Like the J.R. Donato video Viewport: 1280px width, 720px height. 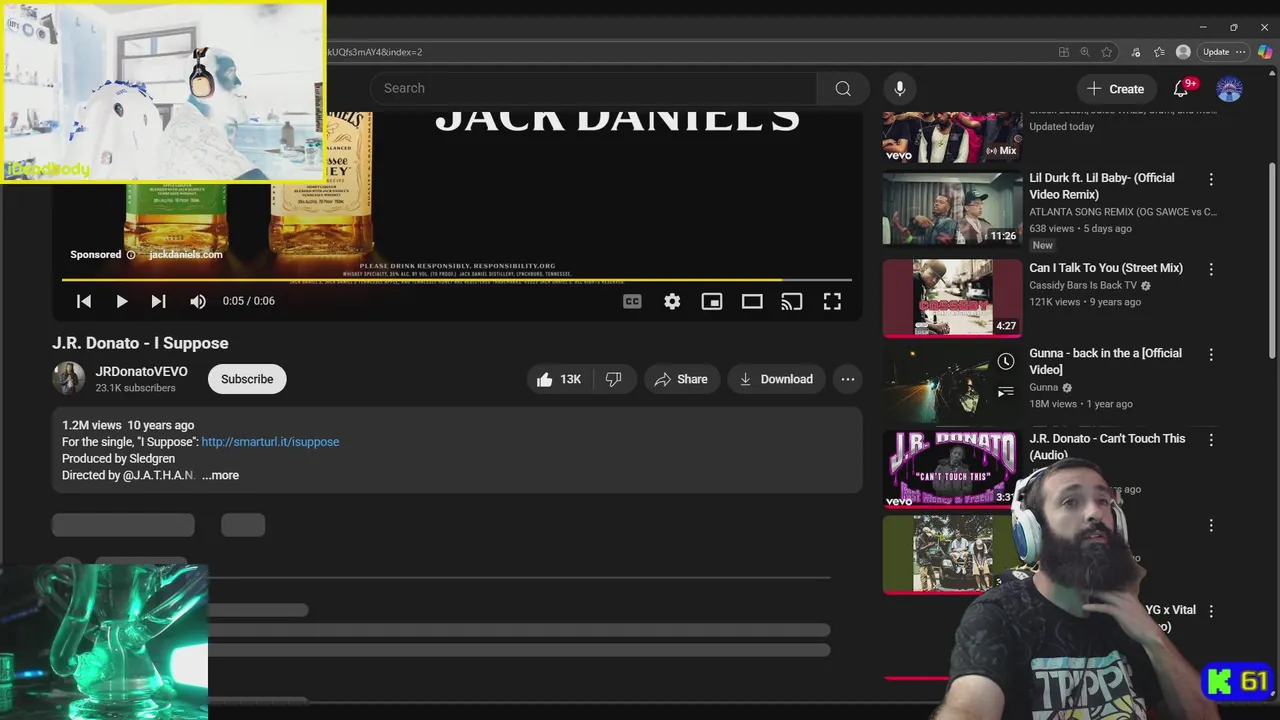pyautogui.click(x=559, y=379)
